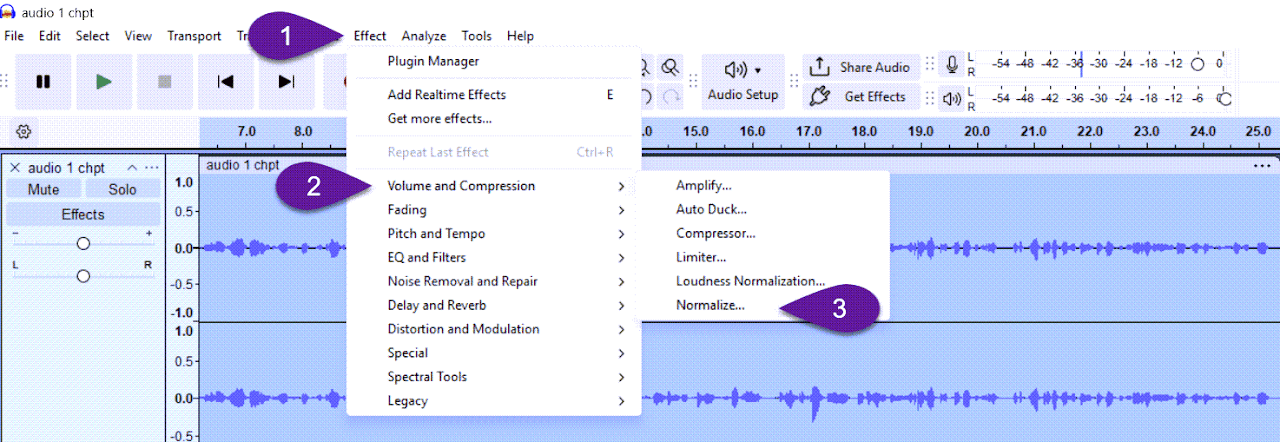Image resolution: width=1280 pixels, height=442 pixels.
Task: Open the Help menu
Action: (520, 36)
